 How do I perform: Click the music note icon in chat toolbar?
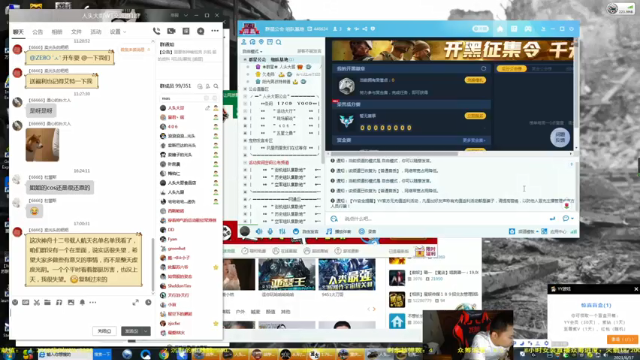click(x=59, y=302)
